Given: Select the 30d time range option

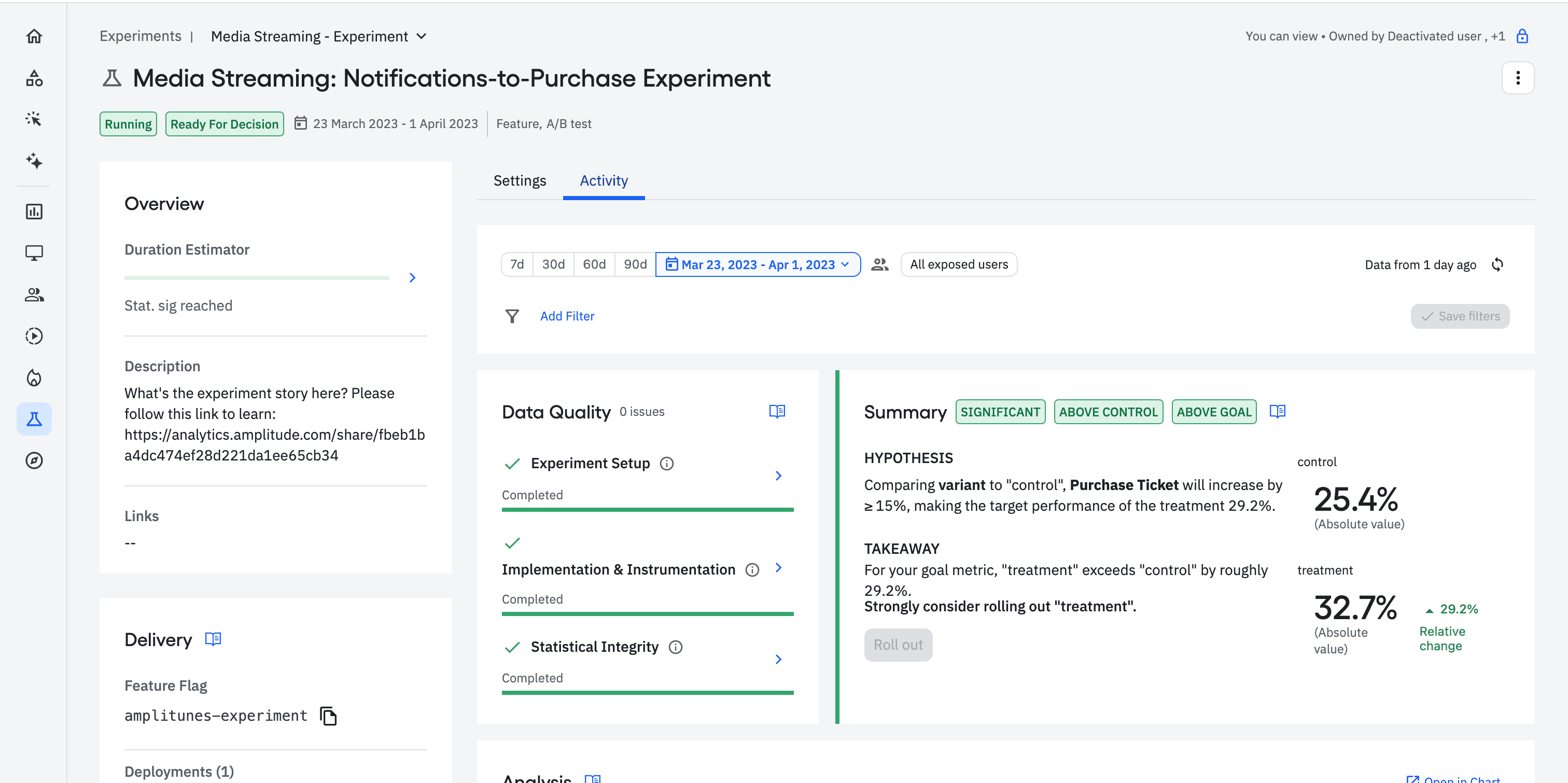Looking at the screenshot, I should (x=553, y=264).
